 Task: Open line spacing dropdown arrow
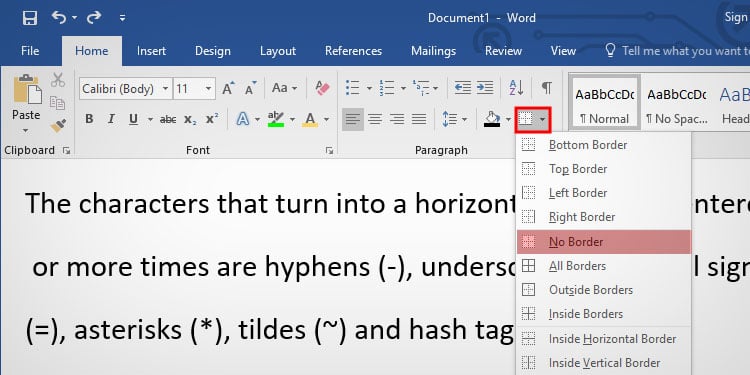point(464,119)
